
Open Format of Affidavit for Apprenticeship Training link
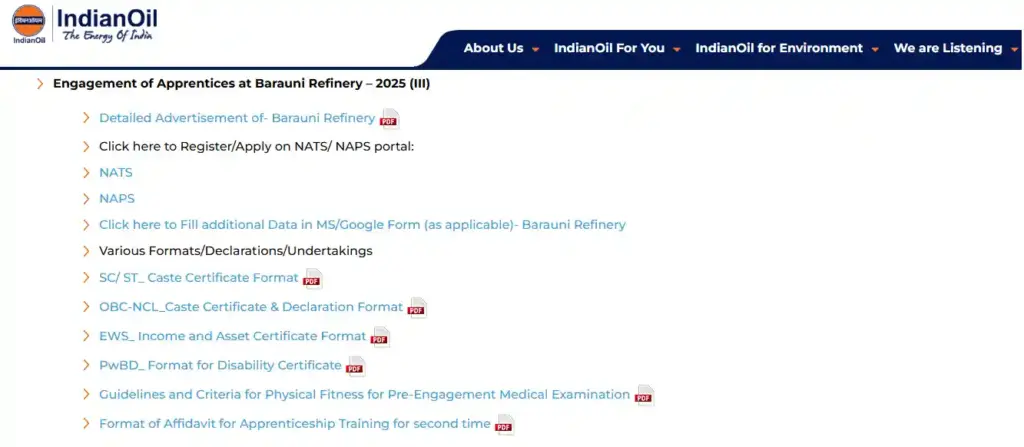tap(294, 424)
